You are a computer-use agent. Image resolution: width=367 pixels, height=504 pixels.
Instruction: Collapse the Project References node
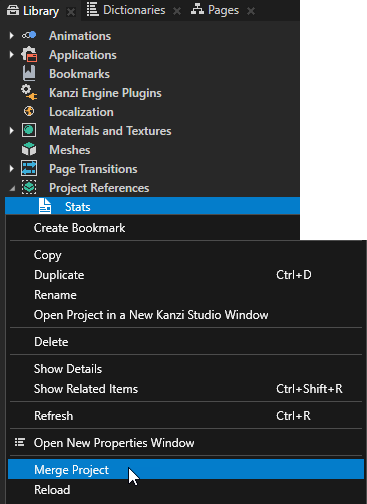[12, 189]
